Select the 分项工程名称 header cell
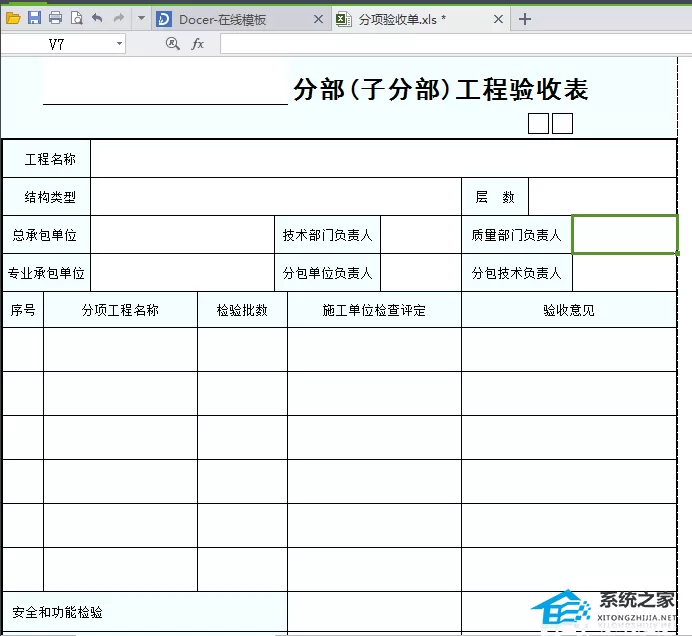The height and width of the screenshot is (636, 692). coord(120,310)
